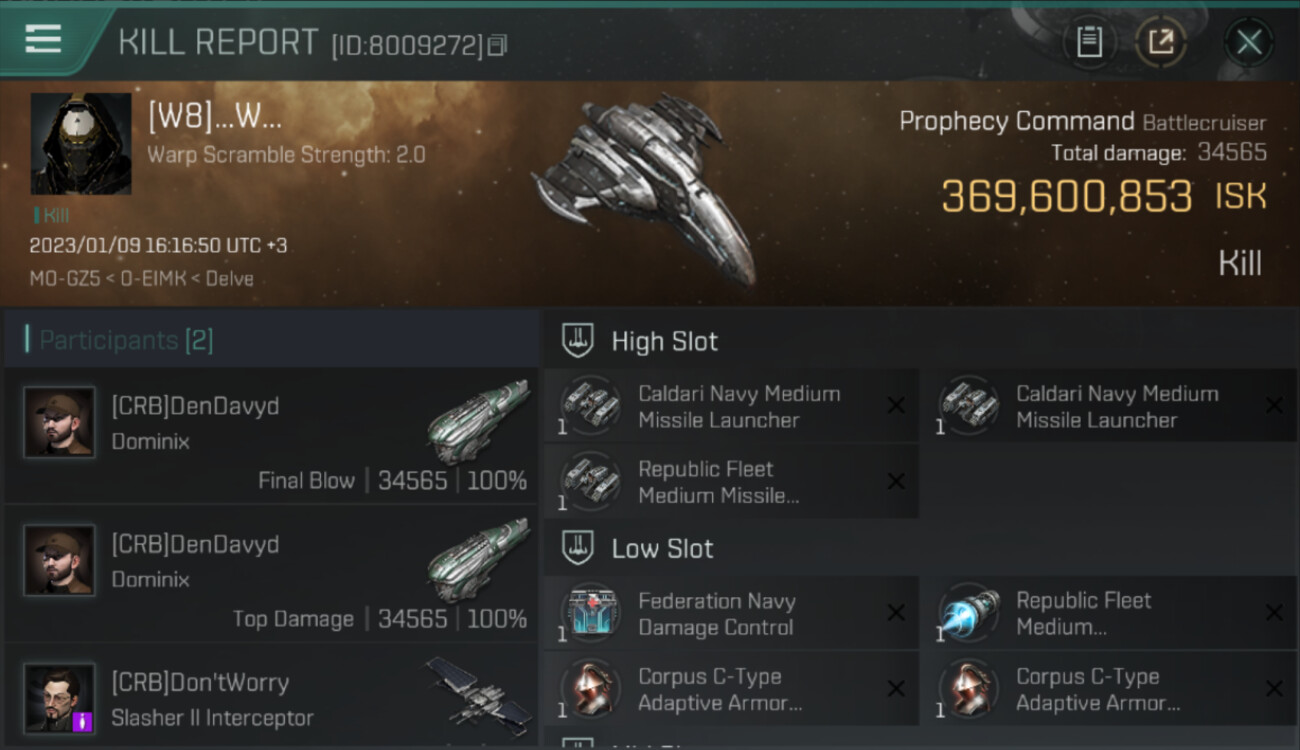The height and width of the screenshot is (750, 1300).
Task: Click the victim pilot portrait
Action: pos(81,144)
